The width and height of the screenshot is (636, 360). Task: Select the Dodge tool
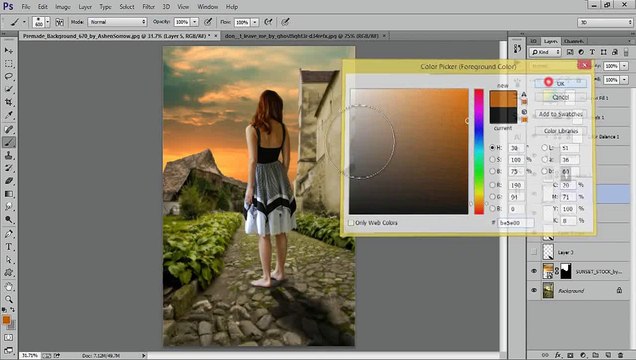pos(9,220)
